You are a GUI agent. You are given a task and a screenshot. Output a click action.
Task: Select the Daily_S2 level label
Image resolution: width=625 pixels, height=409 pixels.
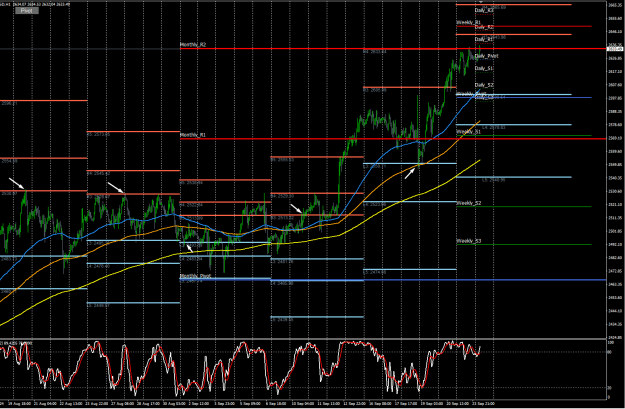click(484, 85)
